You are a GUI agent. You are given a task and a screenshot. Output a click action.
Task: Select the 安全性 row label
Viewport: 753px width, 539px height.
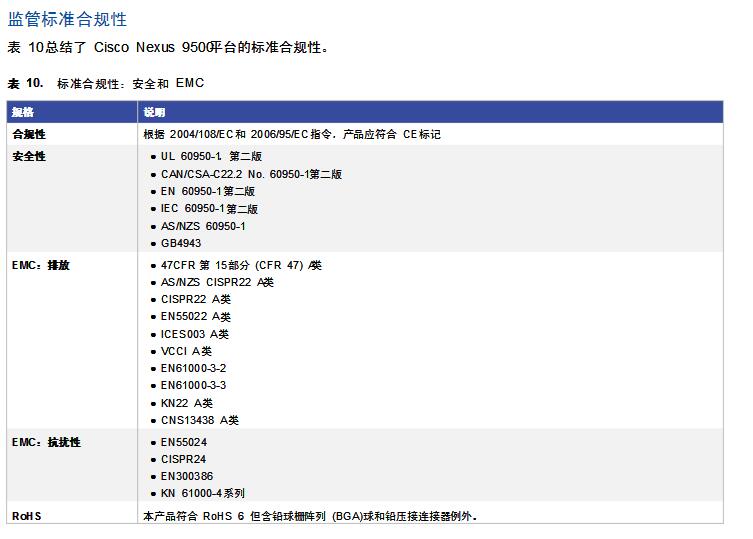(29, 157)
